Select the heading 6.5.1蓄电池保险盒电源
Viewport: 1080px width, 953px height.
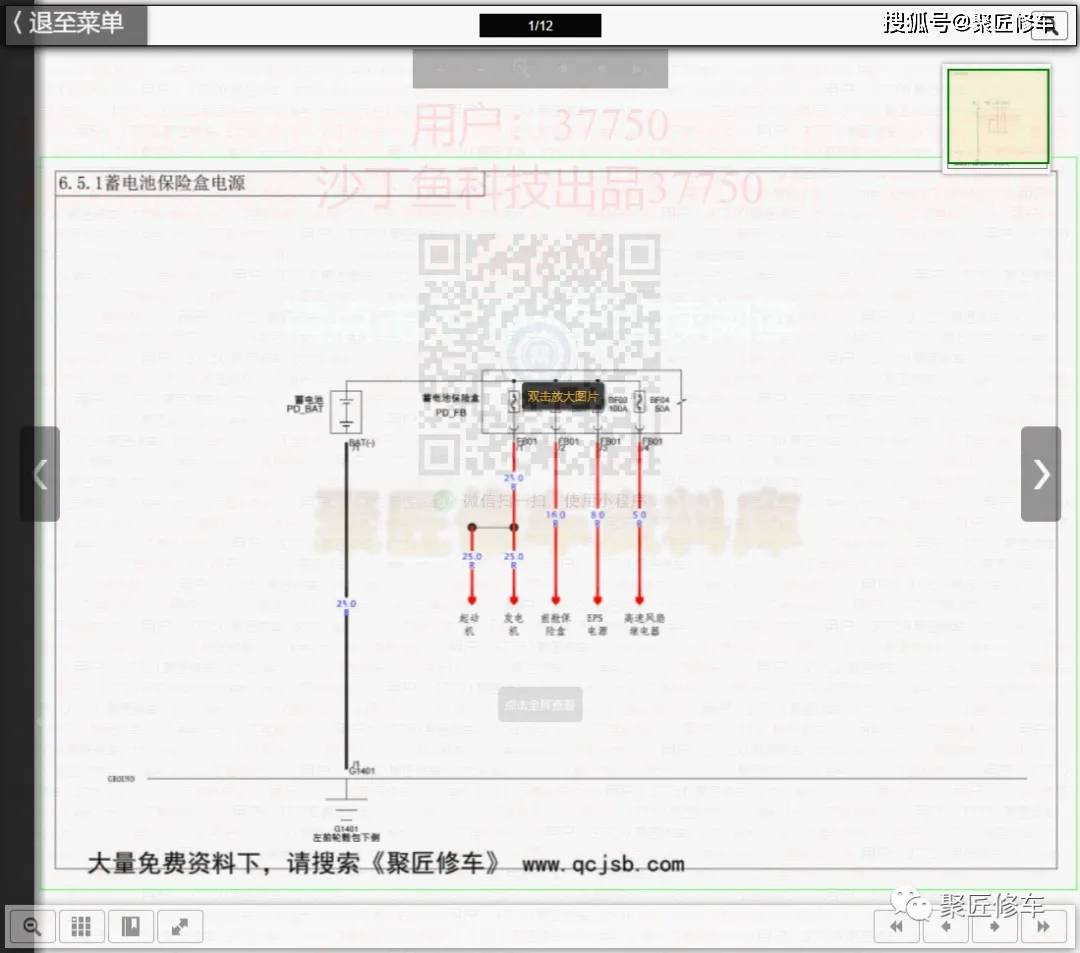152,183
